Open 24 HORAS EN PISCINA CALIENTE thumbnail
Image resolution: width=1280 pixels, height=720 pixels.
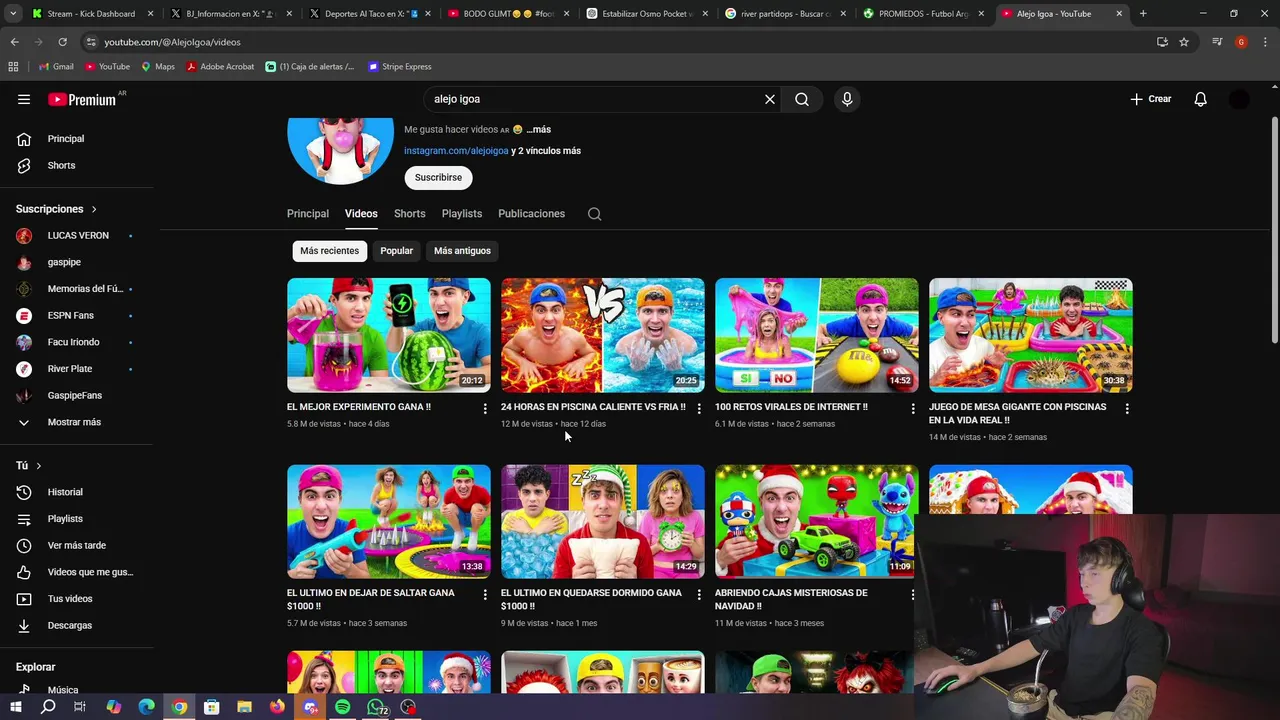(x=603, y=335)
